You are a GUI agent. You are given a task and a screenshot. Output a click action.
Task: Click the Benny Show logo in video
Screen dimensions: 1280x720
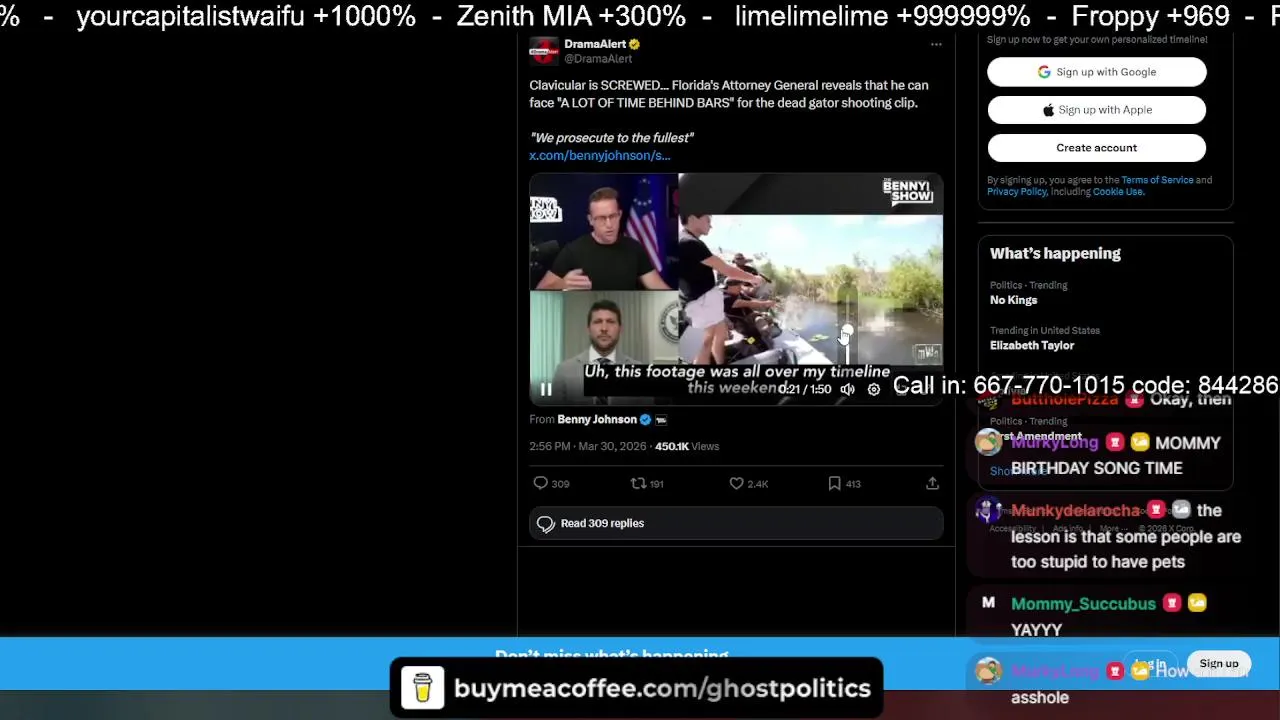[909, 191]
